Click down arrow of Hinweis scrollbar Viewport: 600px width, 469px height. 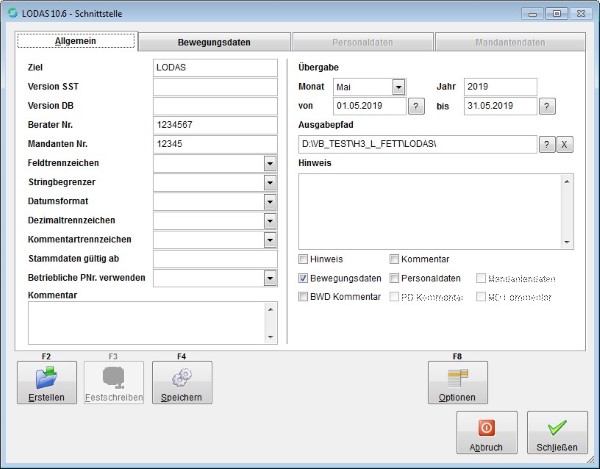click(x=568, y=242)
